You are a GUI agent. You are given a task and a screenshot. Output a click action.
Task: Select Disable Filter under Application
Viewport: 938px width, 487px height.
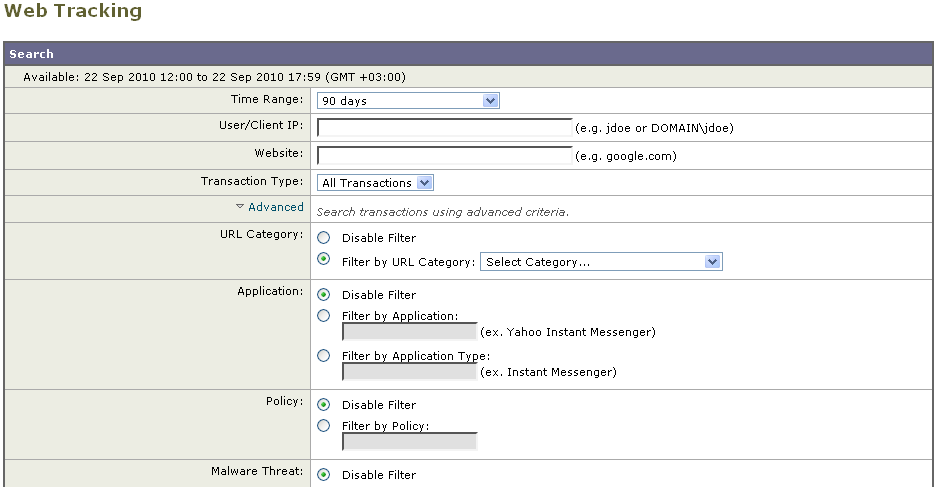pos(324,294)
